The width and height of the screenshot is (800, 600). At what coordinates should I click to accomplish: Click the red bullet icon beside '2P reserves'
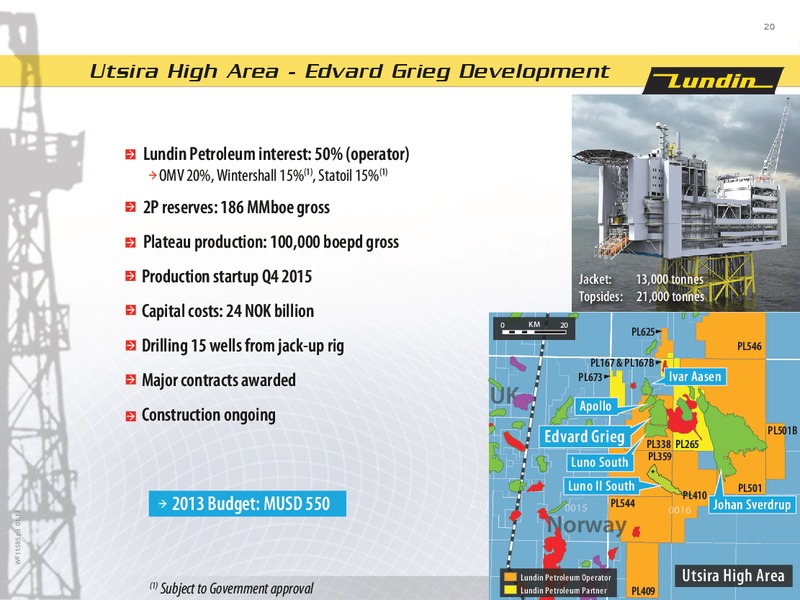[x=131, y=207]
